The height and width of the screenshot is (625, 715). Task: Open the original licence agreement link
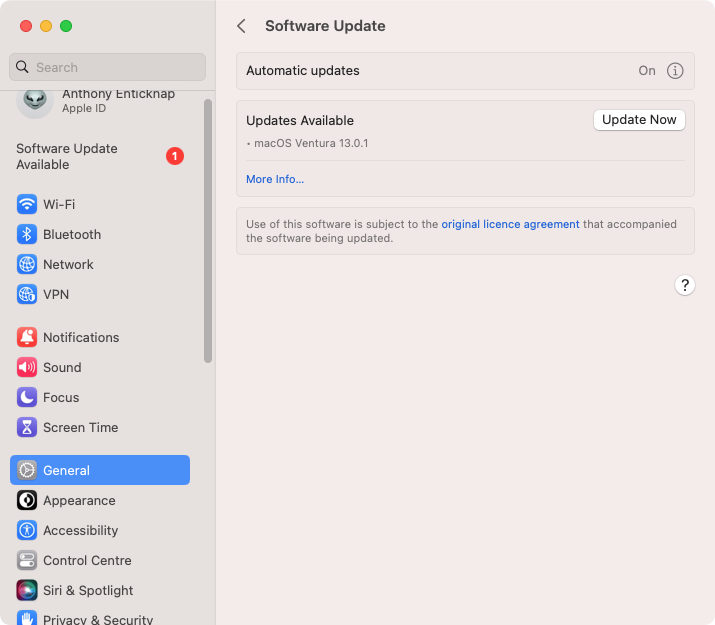510,224
